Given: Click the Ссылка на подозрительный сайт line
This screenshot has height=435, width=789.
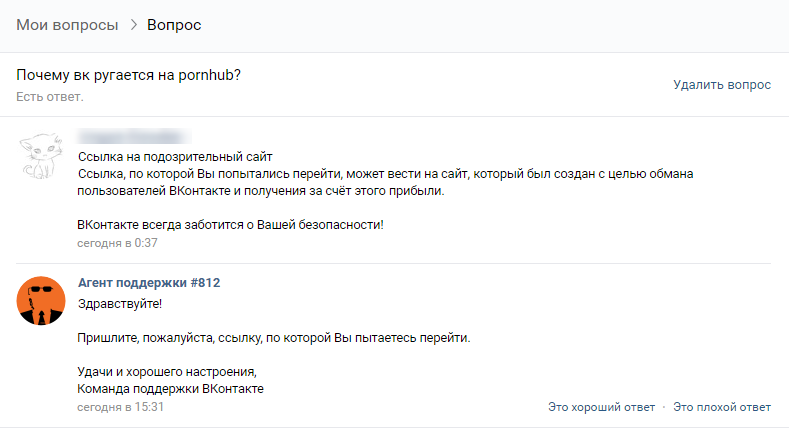Looking at the screenshot, I should click(175, 156).
